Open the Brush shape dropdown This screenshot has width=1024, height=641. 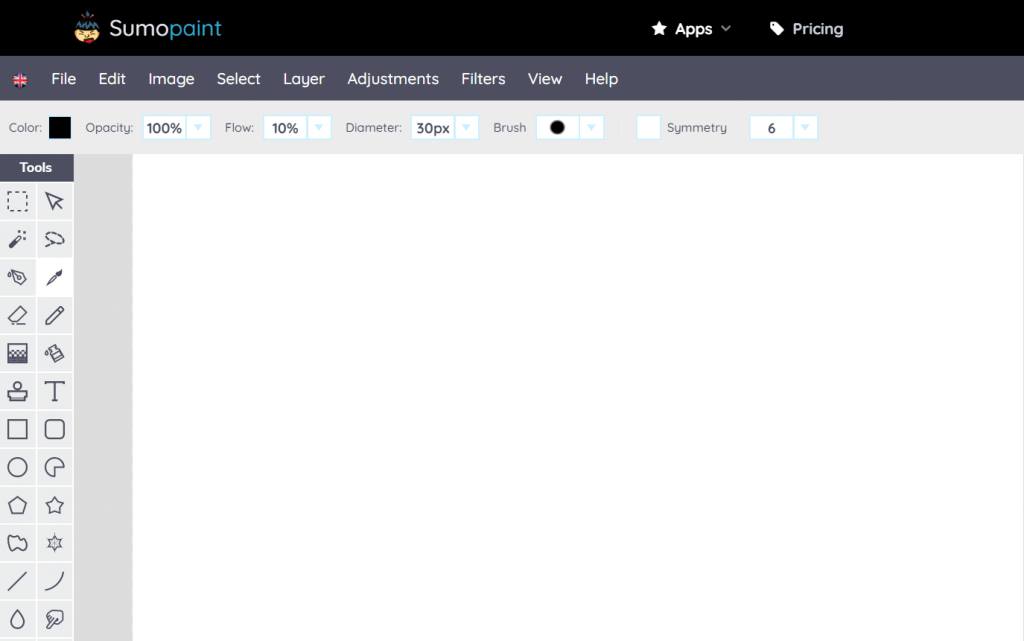591,127
